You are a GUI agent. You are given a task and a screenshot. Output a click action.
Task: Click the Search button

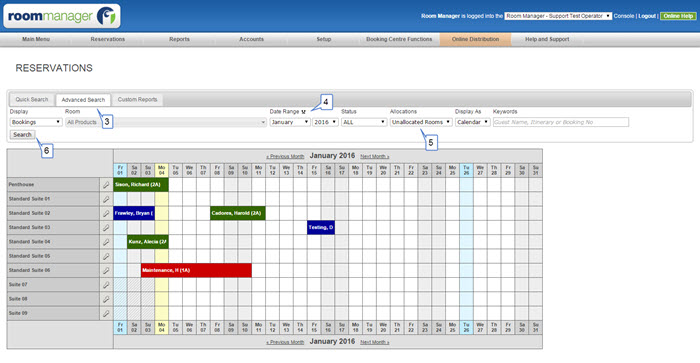click(x=22, y=134)
